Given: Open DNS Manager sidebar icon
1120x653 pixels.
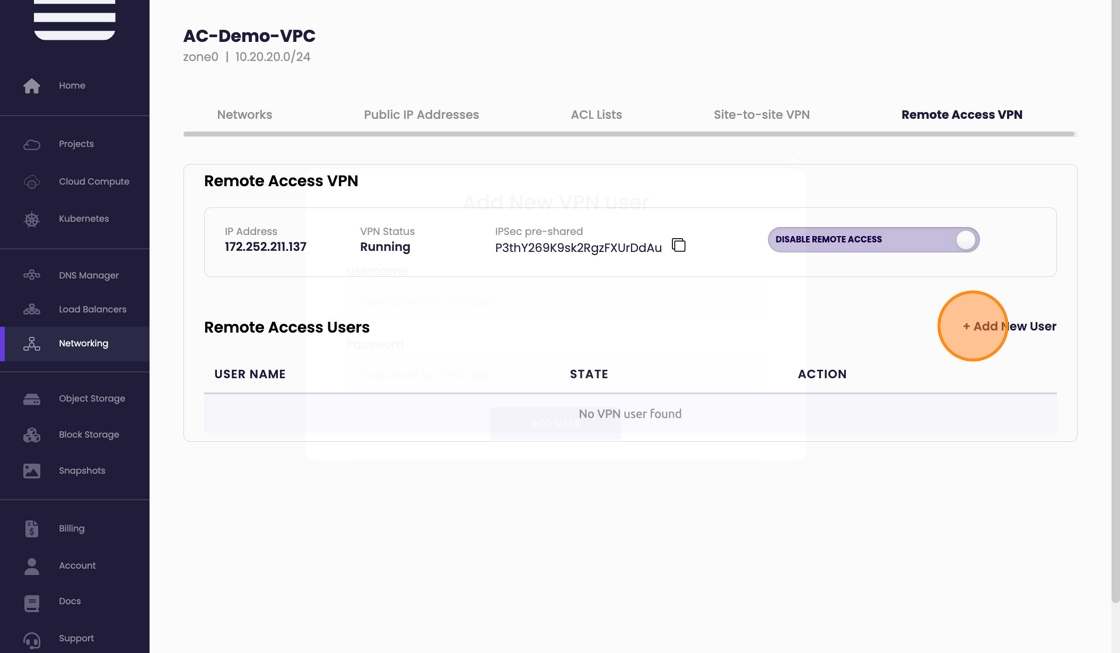Looking at the screenshot, I should coord(32,275).
